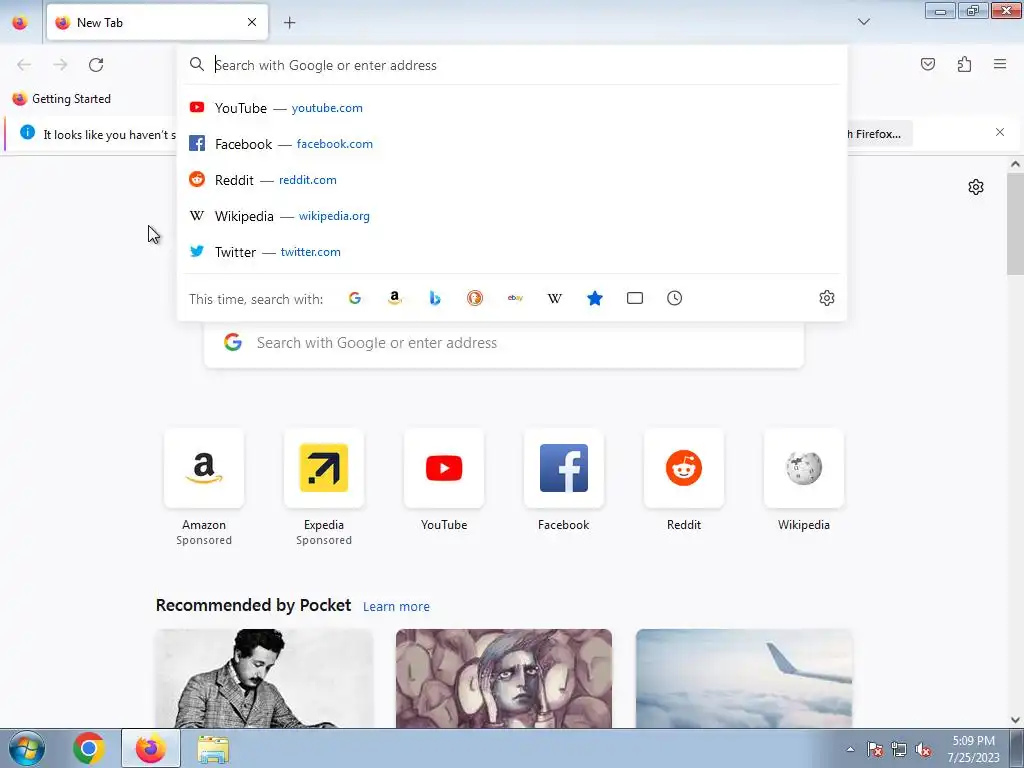Search this time with Google
Viewport: 1024px width, 768px height.
click(355, 298)
